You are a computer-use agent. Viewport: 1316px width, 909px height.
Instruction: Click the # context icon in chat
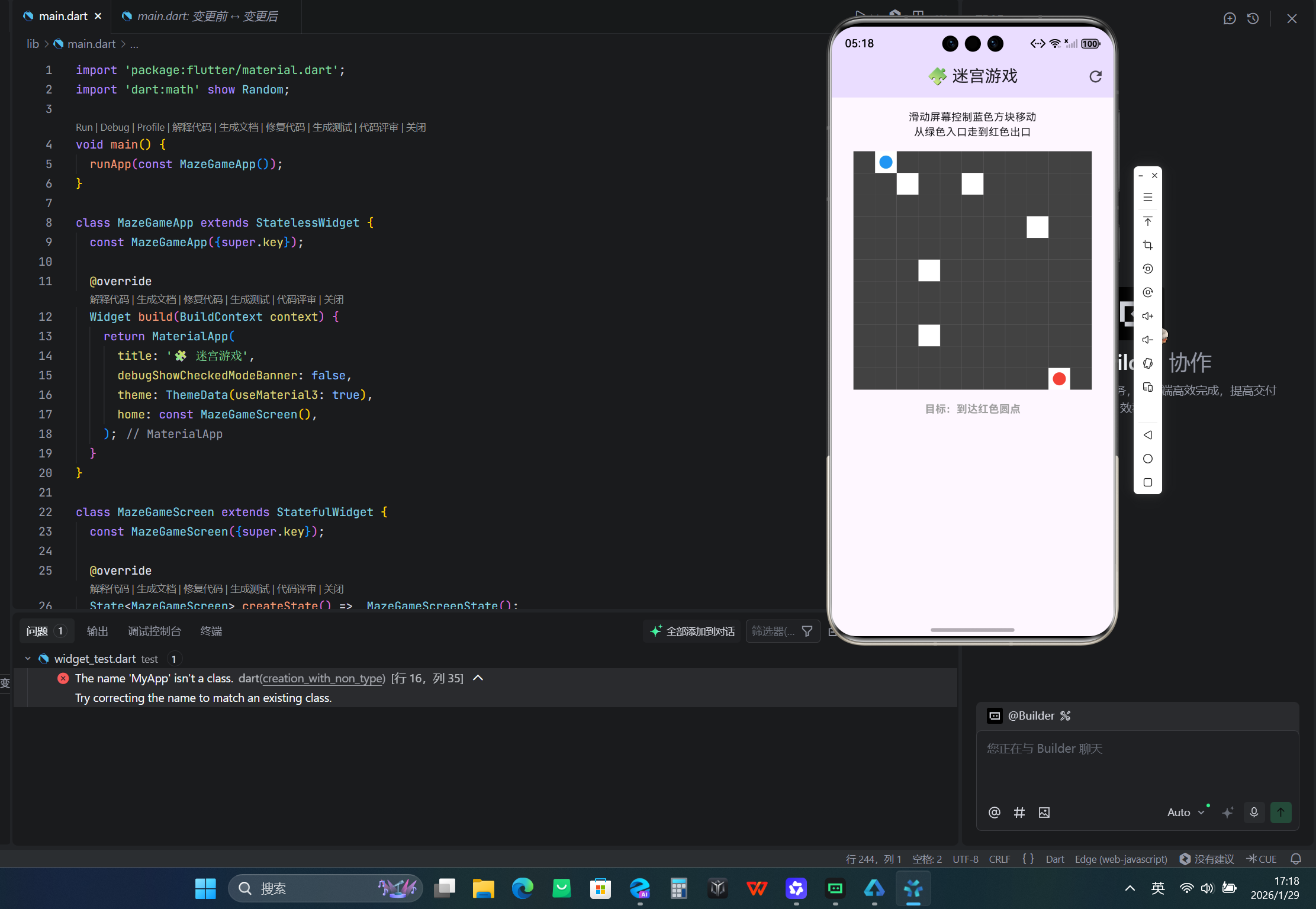(x=1019, y=813)
